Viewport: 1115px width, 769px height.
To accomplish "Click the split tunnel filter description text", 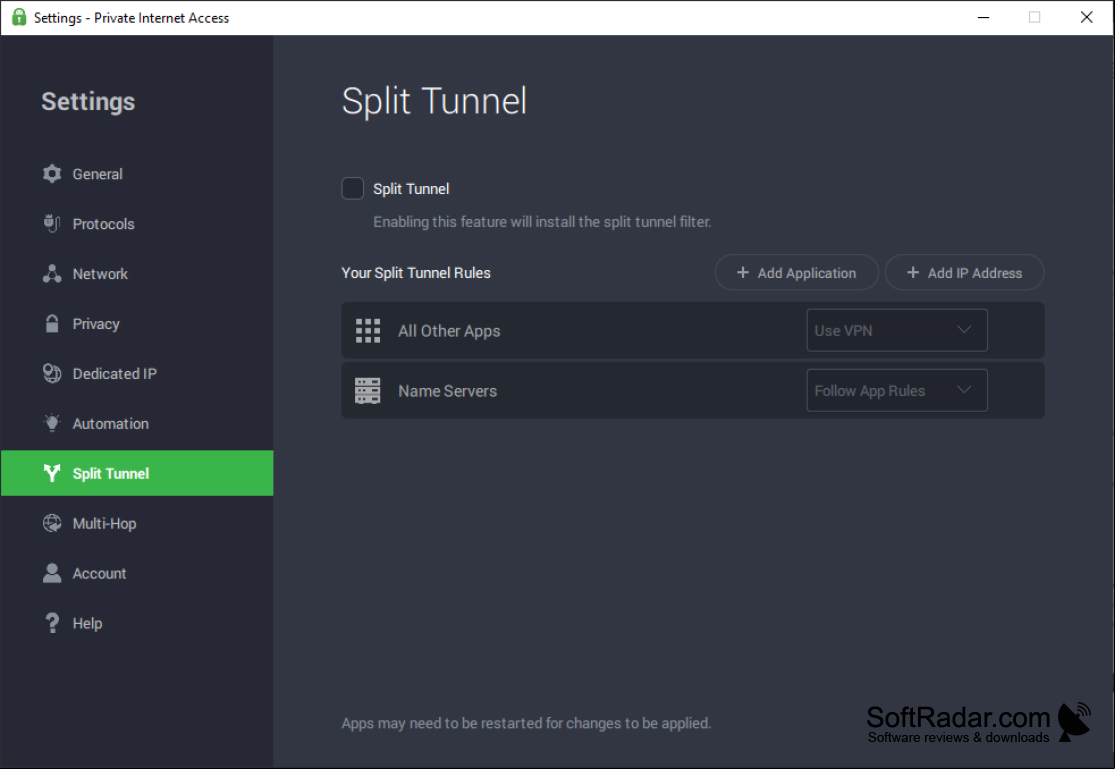I will pyautogui.click(x=542, y=222).
